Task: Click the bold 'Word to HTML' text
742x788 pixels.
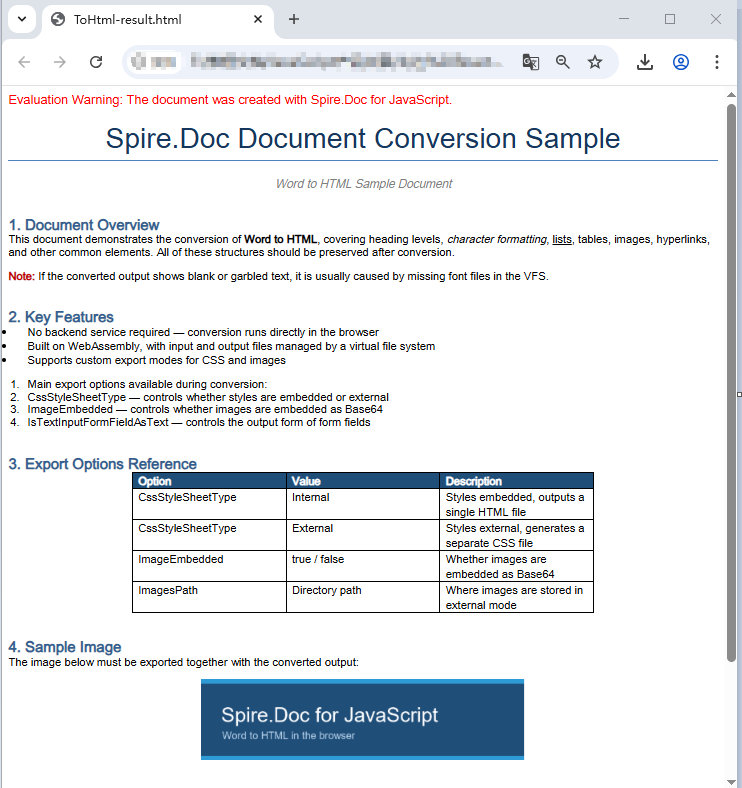Action: pos(281,240)
